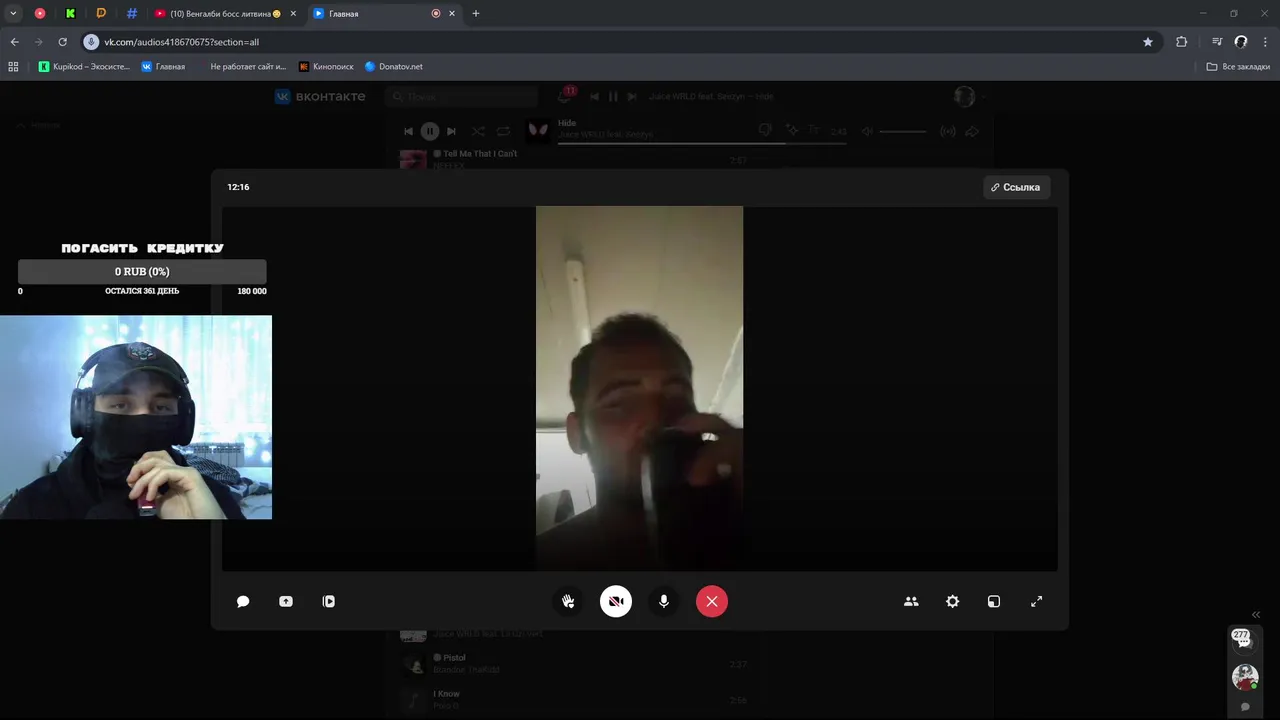Screen dimensions: 1280x720
Task: Switch to the blue hash pinned tab
Action: (132, 14)
